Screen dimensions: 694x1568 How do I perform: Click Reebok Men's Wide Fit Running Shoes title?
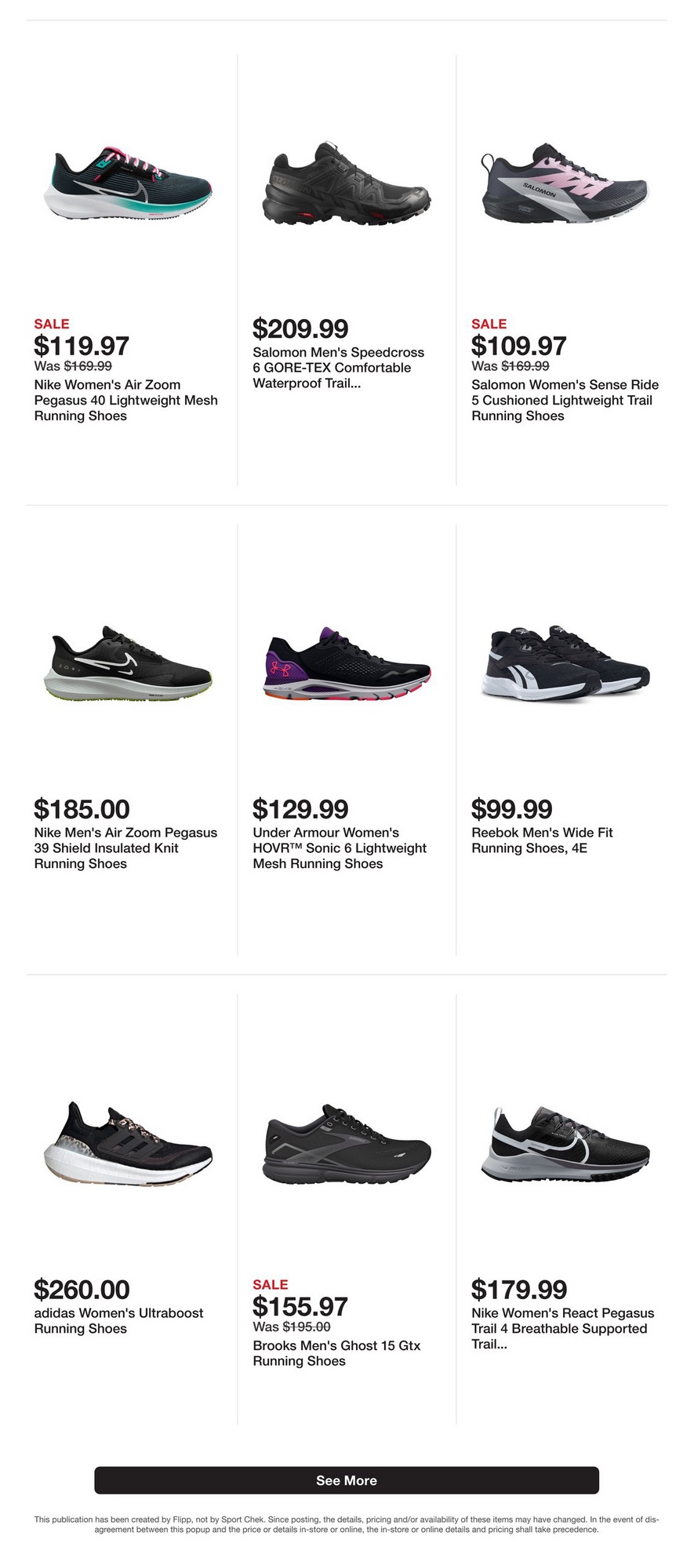[x=542, y=840]
